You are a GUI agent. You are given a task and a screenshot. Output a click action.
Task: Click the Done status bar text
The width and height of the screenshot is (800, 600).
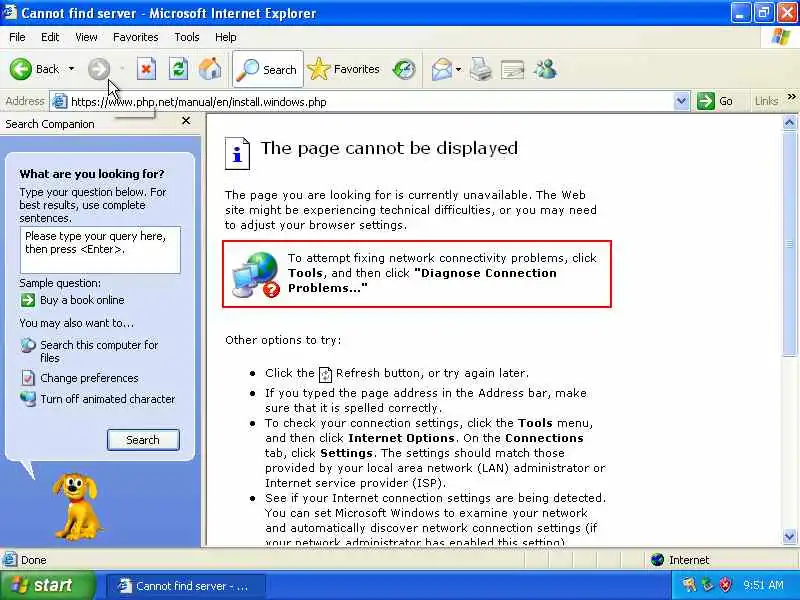[x=34, y=560]
